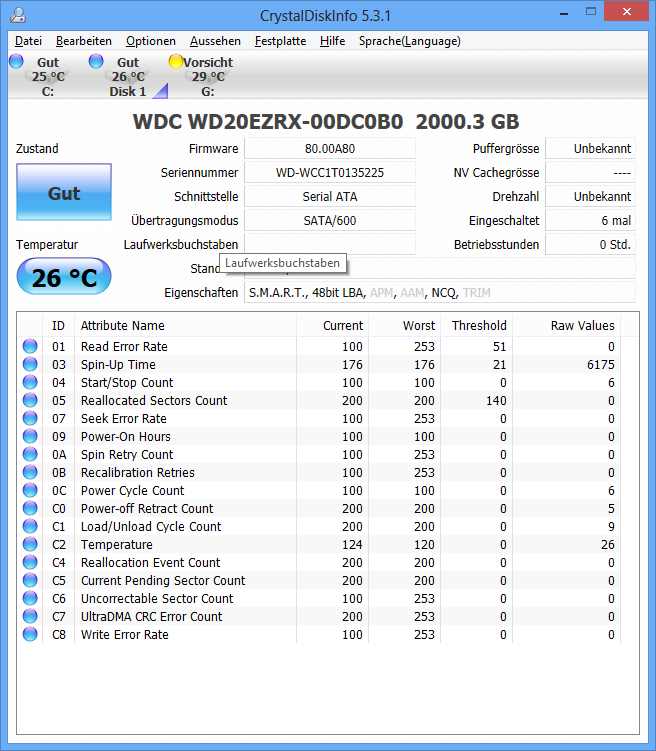Viewport: 656px width, 751px height.
Task: Click status orb of Read Error Rate row
Action: pyautogui.click(x=30, y=346)
